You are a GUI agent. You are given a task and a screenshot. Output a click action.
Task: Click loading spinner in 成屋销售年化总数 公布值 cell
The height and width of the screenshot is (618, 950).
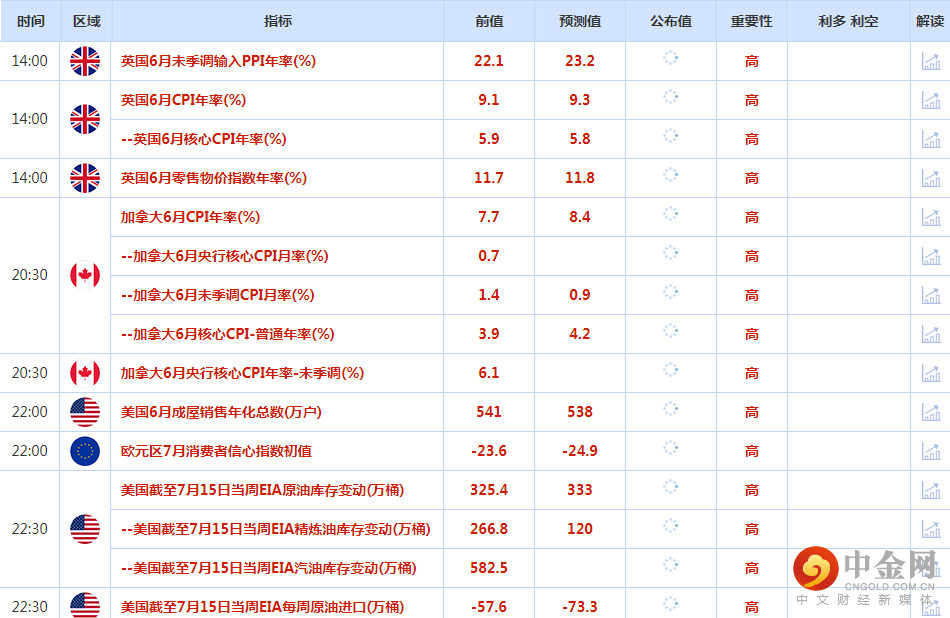coord(670,409)
